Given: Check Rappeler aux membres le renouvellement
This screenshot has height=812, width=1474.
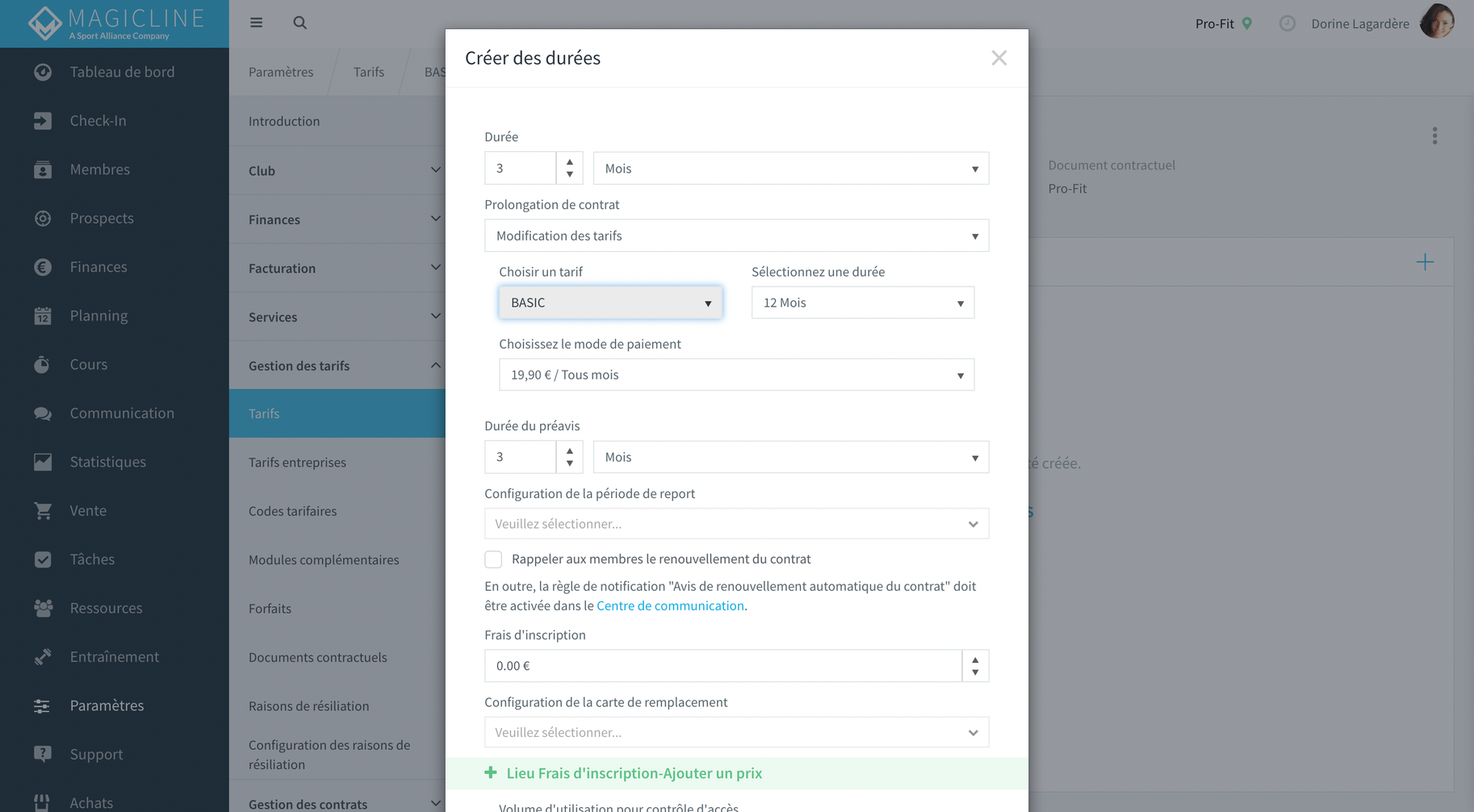Looking at the screenshot, I should click(493, 559).
